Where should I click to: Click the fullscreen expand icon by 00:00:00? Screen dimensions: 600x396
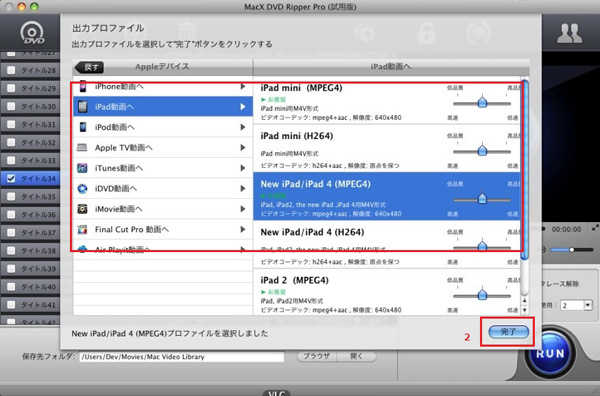pyautogui.click(x=595, y=228)
